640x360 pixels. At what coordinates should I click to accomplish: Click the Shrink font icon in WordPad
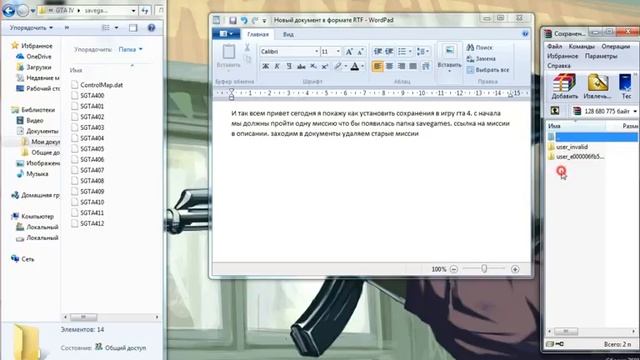click(360, 51)
